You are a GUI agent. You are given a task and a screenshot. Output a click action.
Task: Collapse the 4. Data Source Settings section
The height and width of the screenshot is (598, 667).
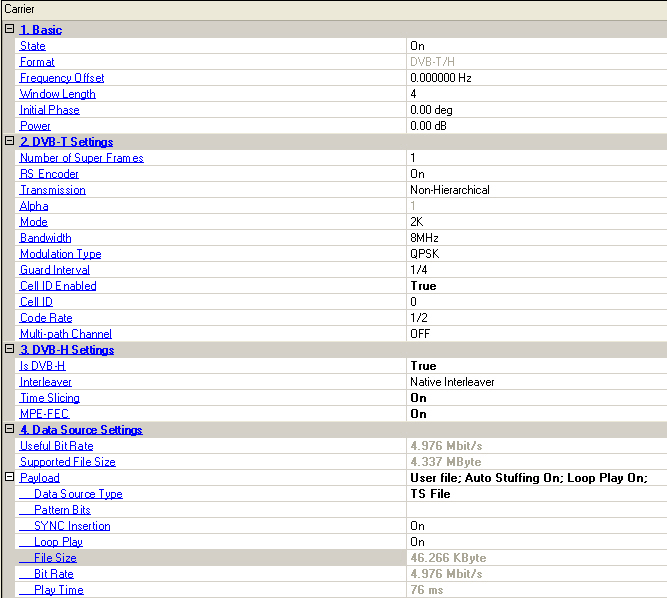pyautogui.click(x=9, y=429)
